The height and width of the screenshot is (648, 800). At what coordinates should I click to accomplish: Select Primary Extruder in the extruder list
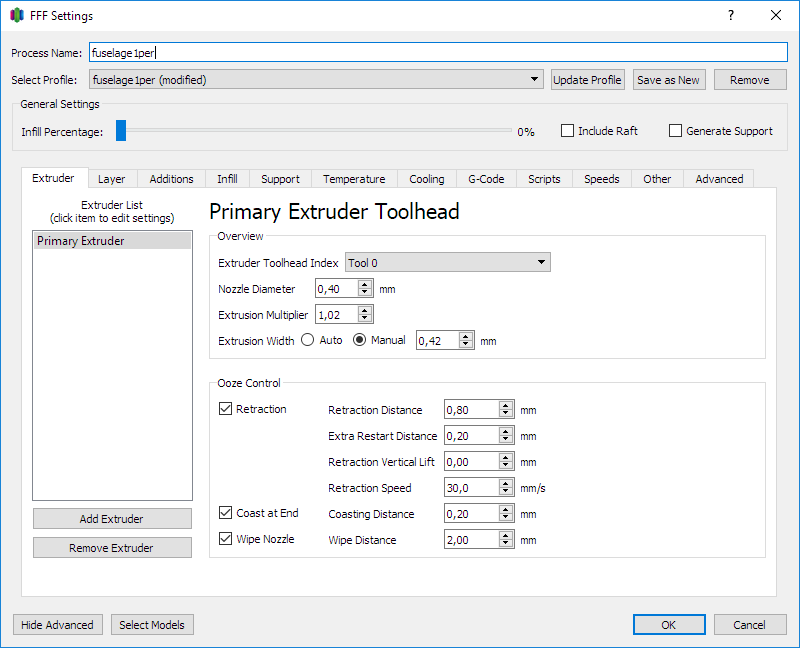pyautogui.click(x=112, y=241)
